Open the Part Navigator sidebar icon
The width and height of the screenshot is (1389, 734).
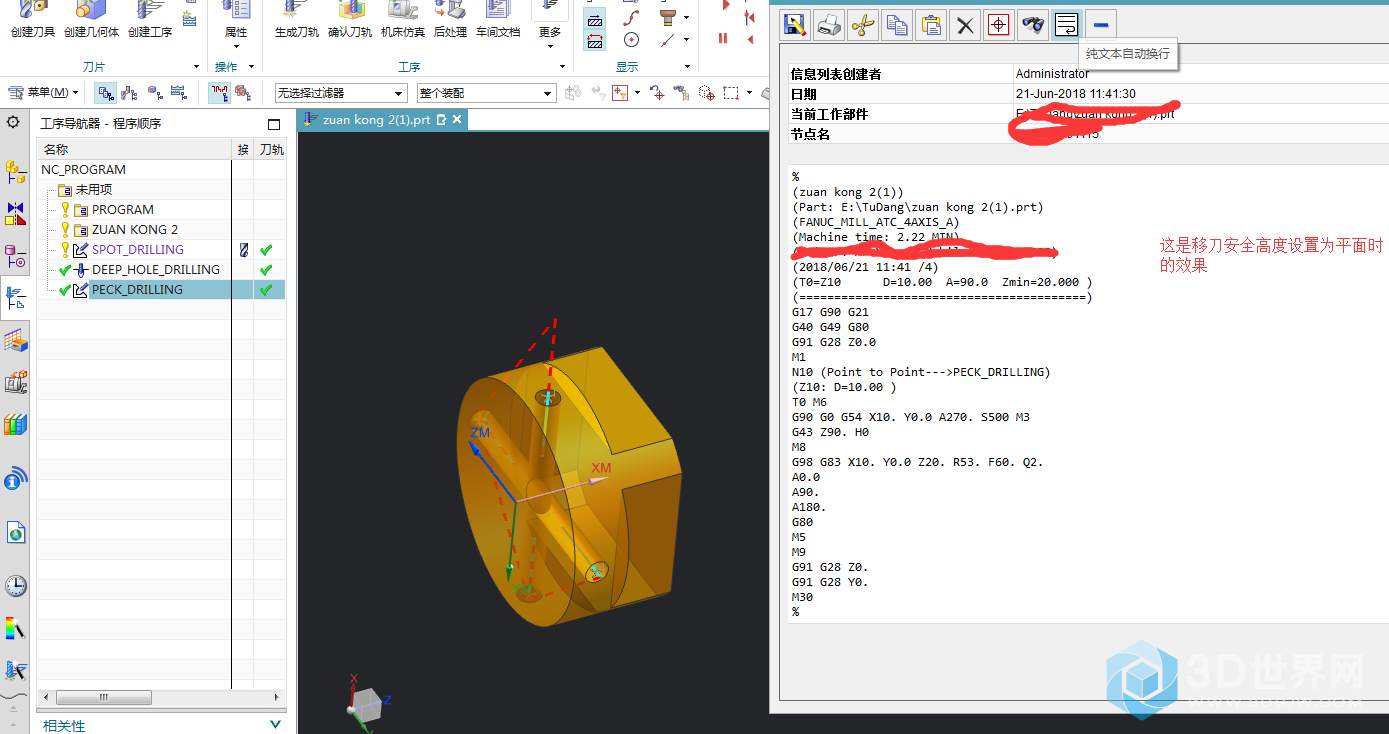tap(15, 256)
